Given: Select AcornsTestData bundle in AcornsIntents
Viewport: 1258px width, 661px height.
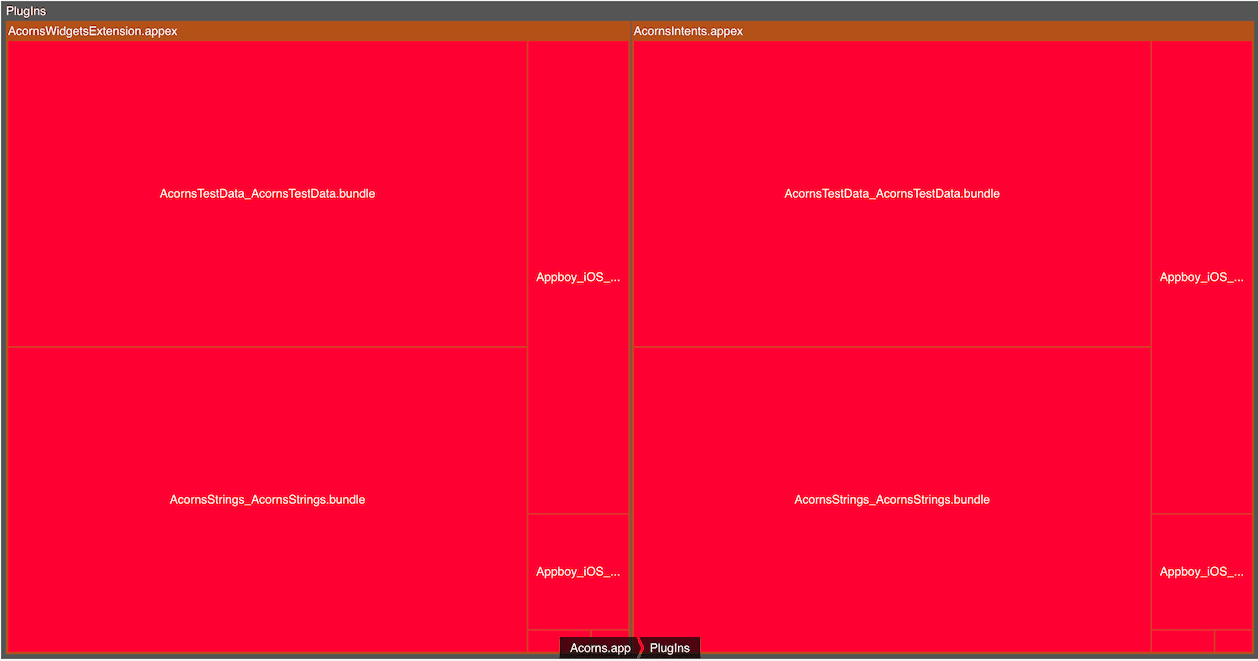Looking at the screenshot, I should (x=891, y=194).
